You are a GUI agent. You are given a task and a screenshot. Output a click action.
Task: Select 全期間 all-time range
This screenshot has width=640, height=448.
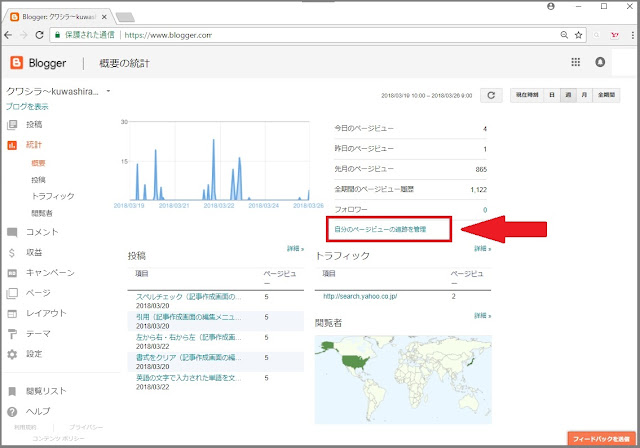[x=606, y=95]
